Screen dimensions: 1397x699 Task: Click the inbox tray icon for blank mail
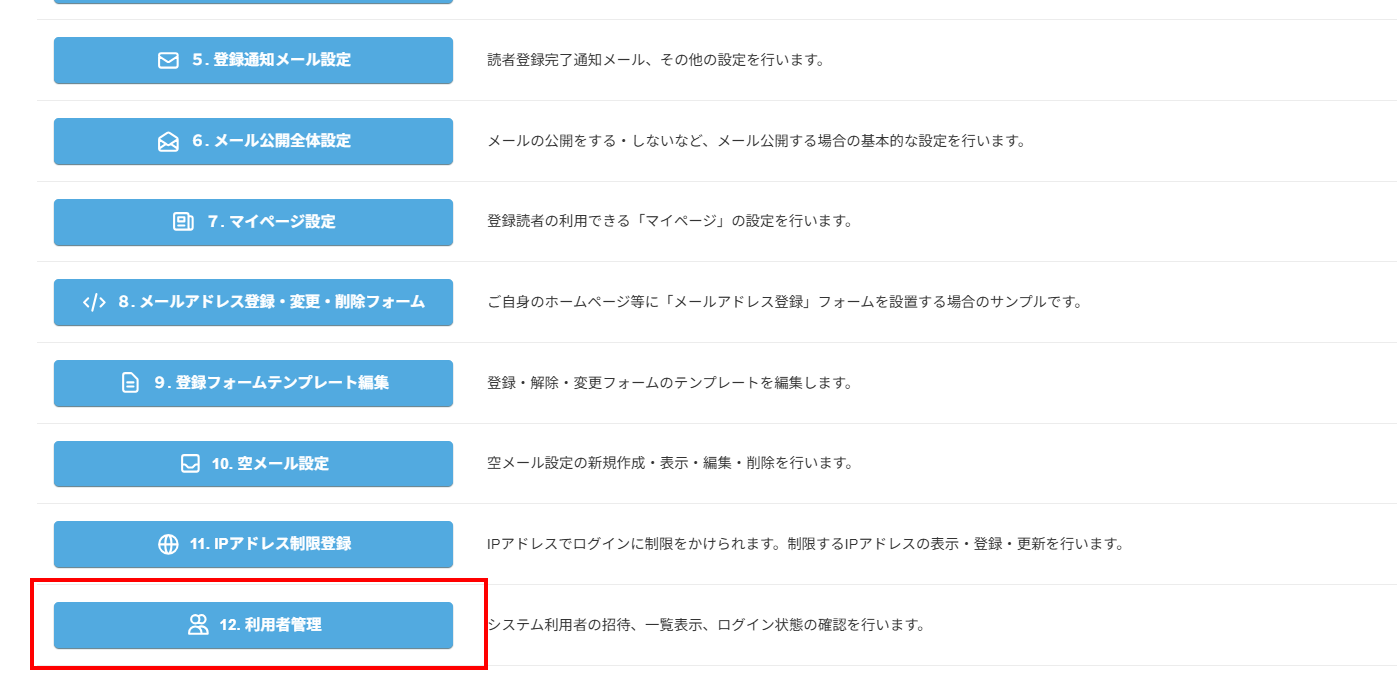coord(190,464)
